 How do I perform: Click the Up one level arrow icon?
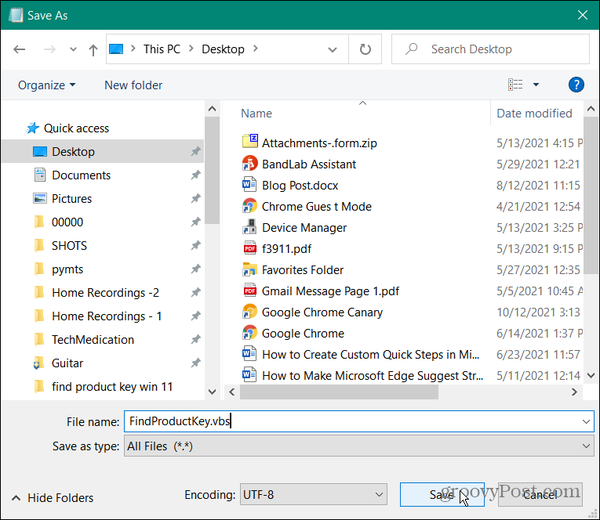93,49
